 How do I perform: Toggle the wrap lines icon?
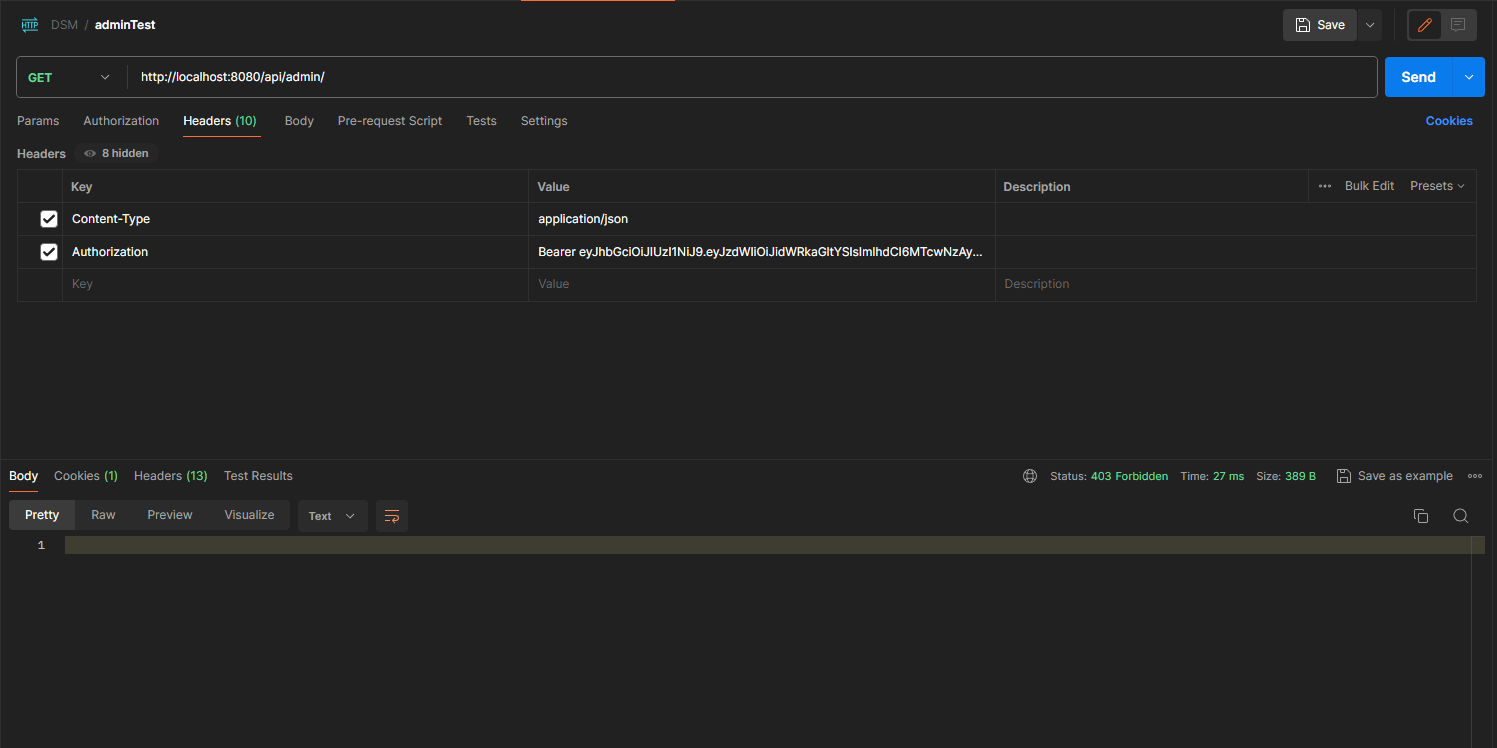pos(392,516)
